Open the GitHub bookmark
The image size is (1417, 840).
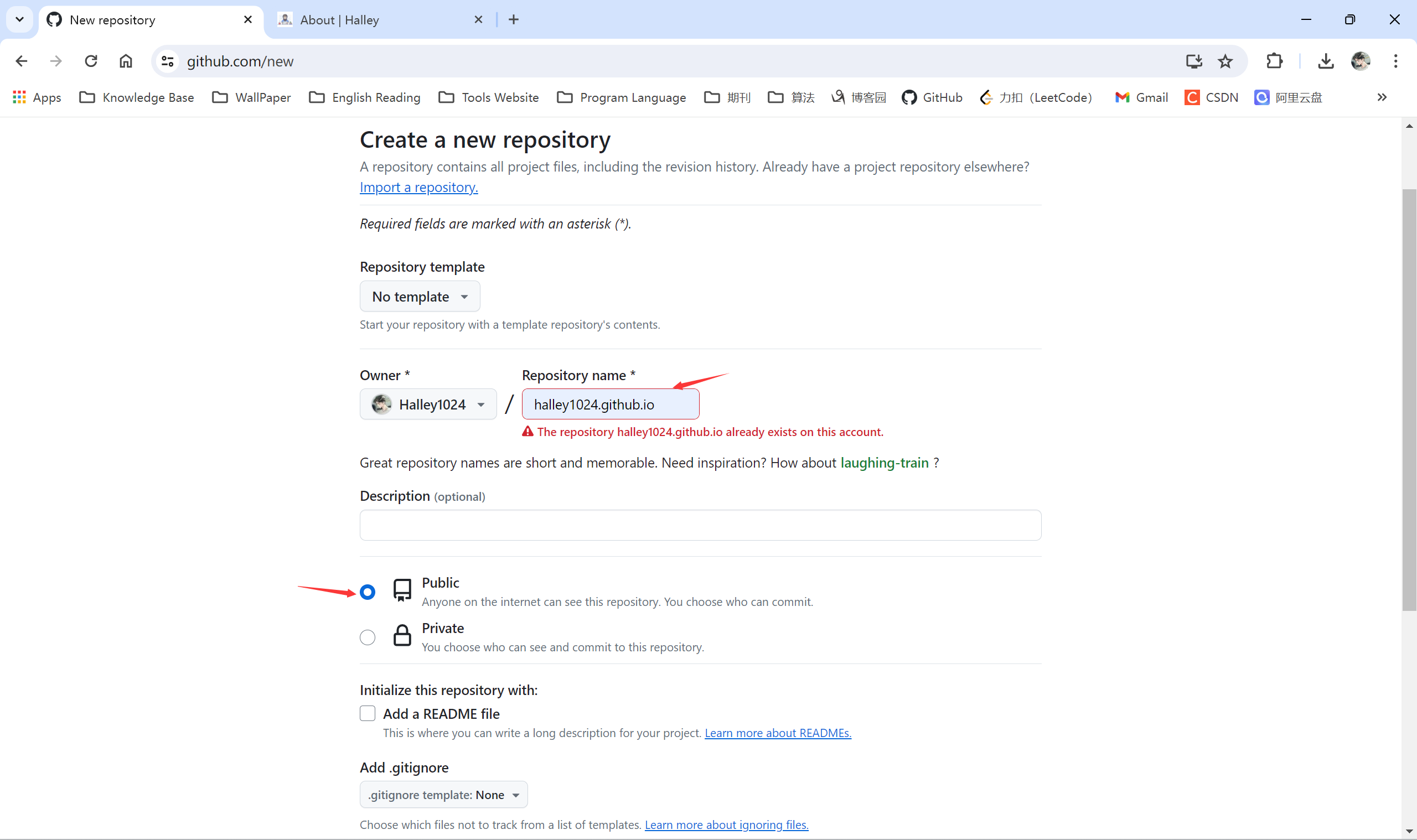[933, 97]
